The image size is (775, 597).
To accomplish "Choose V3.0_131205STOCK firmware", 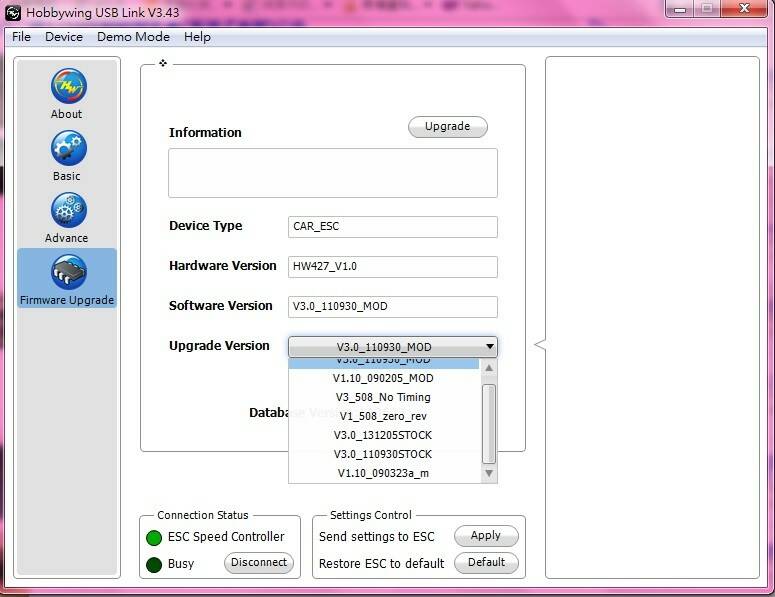I will pos(384,435).
